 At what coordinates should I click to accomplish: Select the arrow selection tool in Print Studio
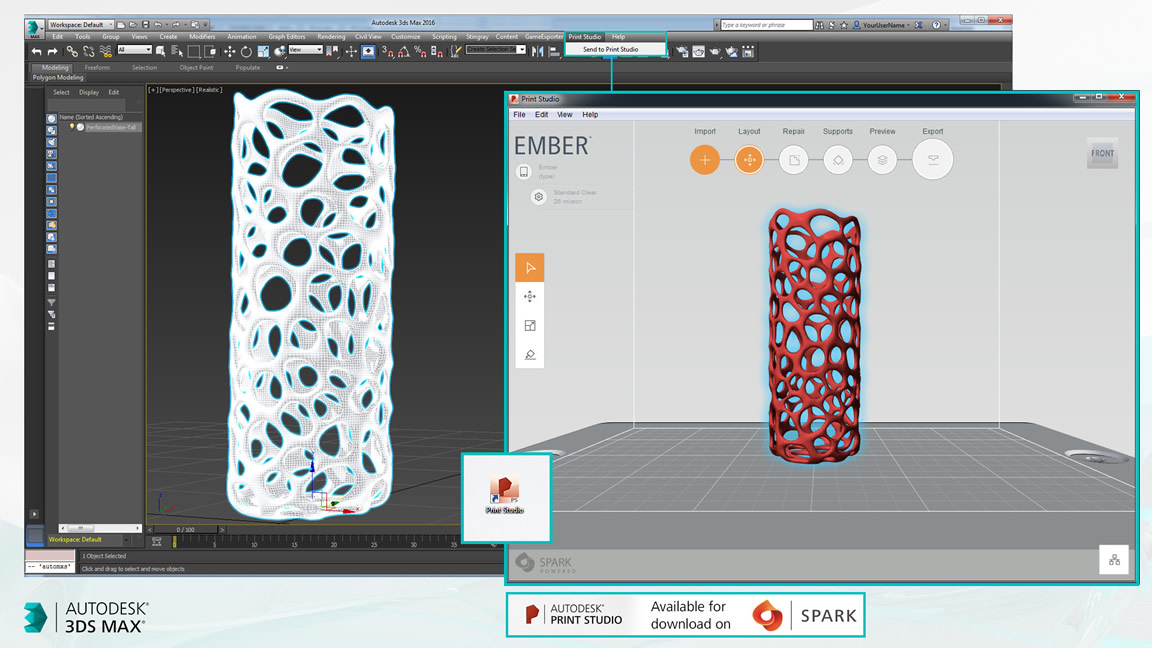[530, 267]
